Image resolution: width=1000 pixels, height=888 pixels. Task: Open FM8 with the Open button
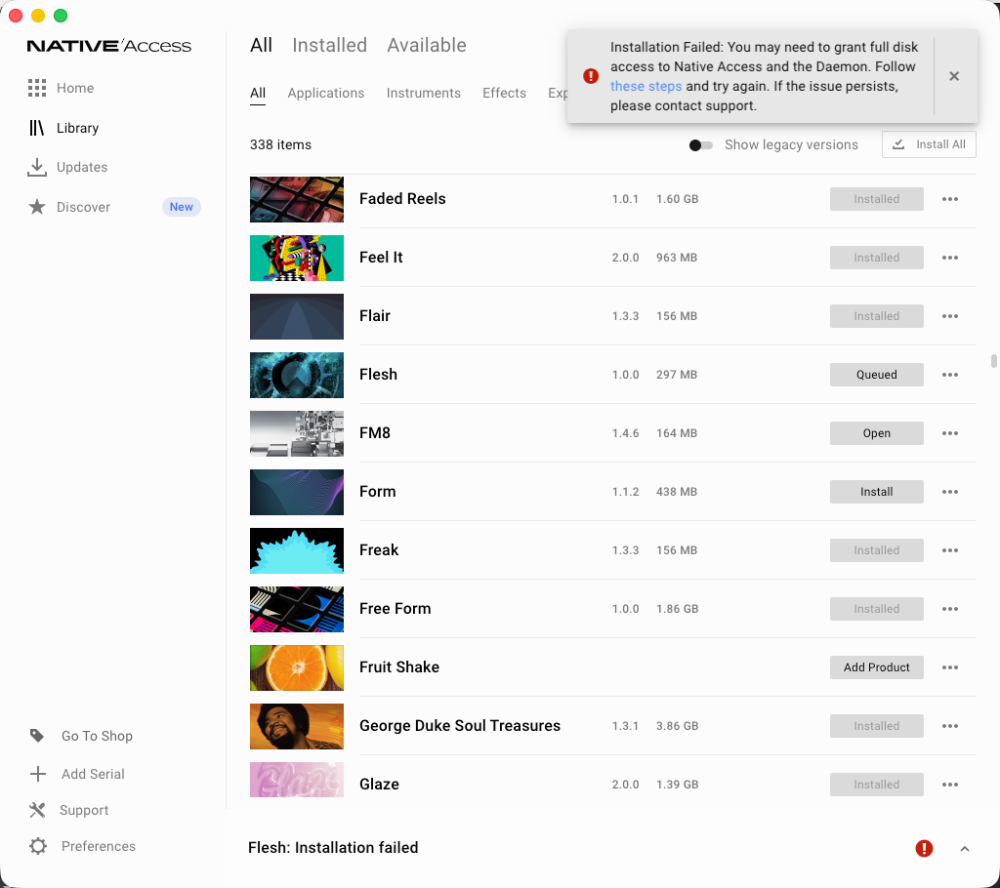point(876,433)
